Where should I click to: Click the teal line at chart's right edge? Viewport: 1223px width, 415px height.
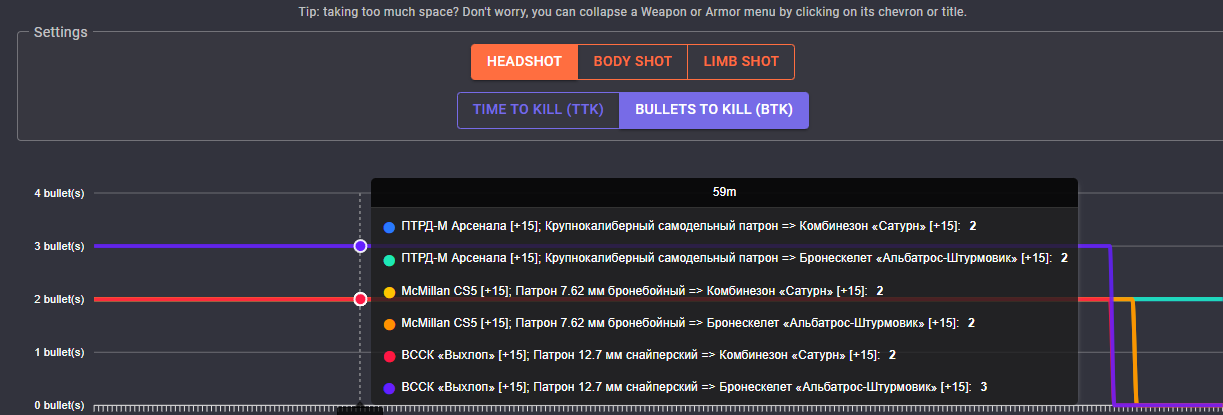pyautogui.click(x=1190, y=299)
